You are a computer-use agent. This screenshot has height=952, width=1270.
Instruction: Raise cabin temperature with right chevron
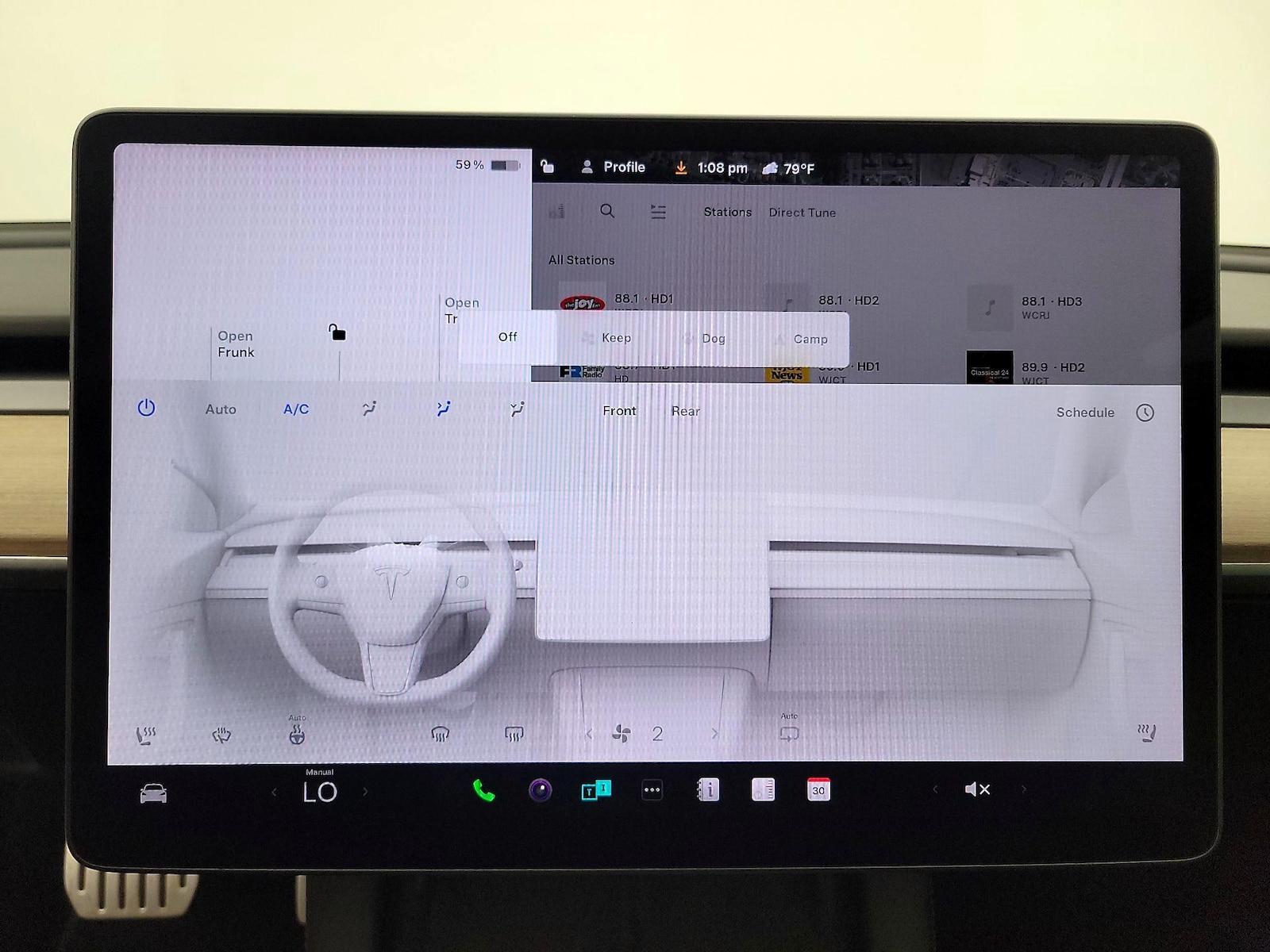point(365,792)
